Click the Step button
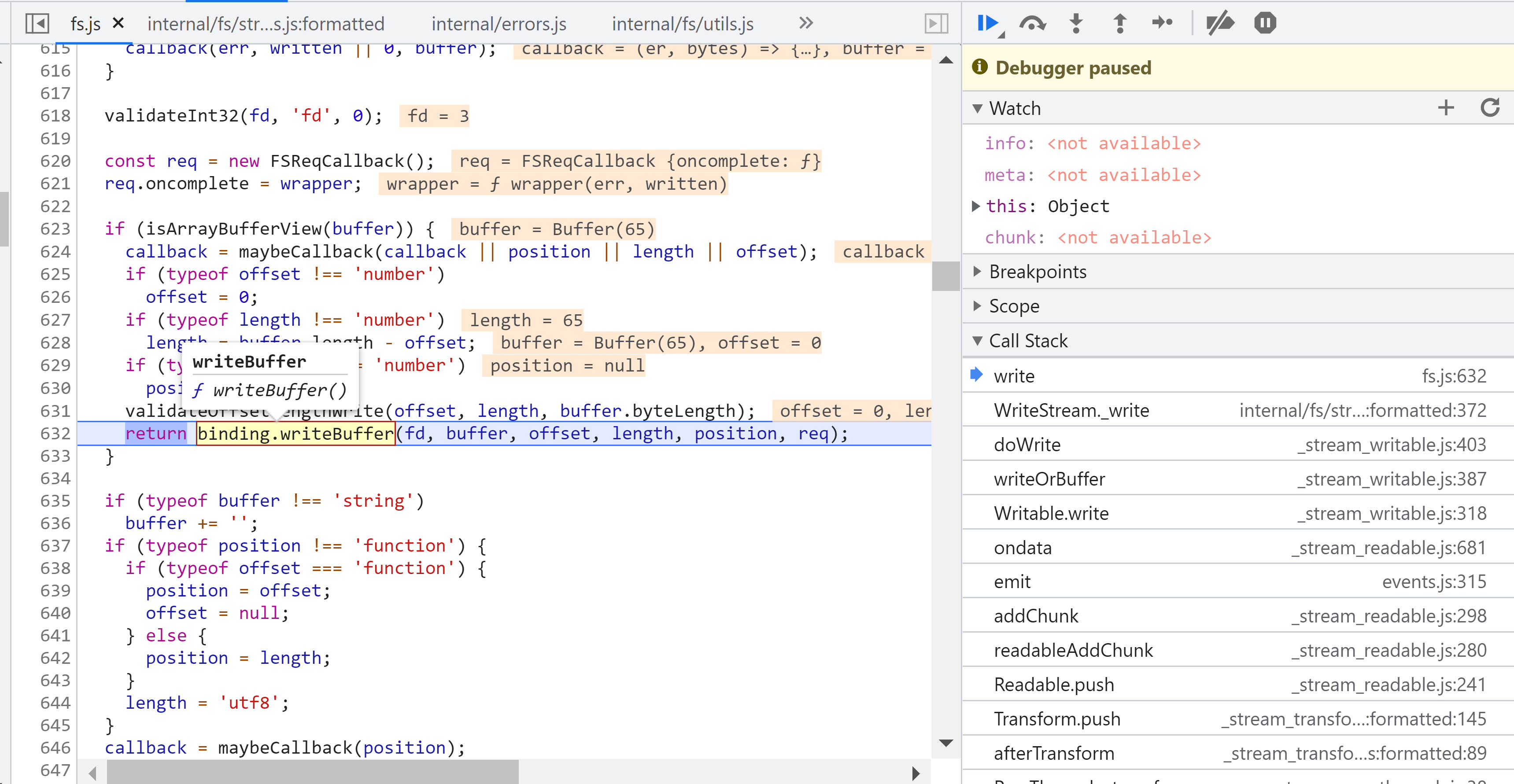 1162,23
